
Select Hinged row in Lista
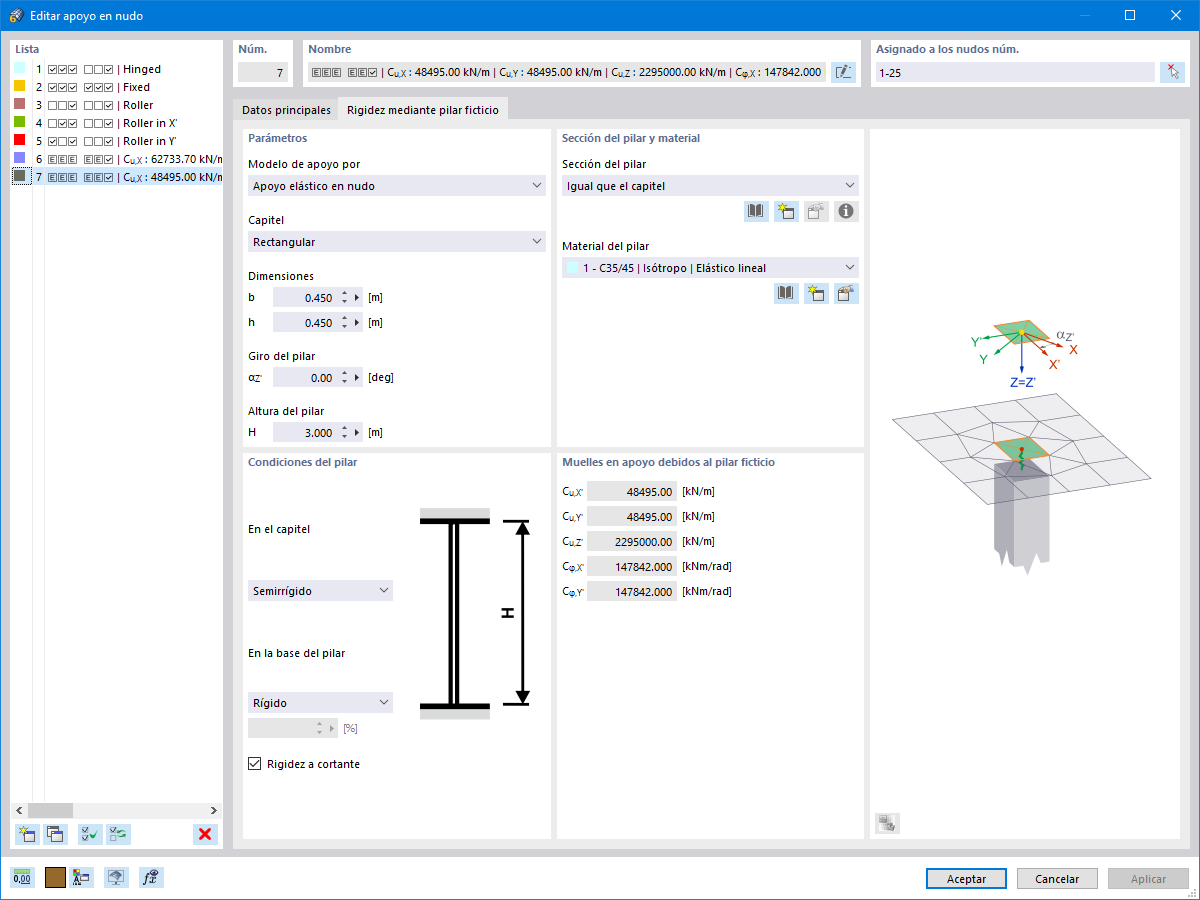pyautogui.click(x=117, y=69)
